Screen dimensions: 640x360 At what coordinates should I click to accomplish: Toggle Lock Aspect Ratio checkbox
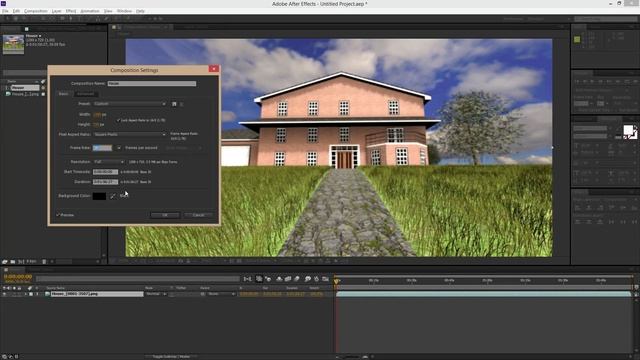pyautogui.click(x=118, y=120)
